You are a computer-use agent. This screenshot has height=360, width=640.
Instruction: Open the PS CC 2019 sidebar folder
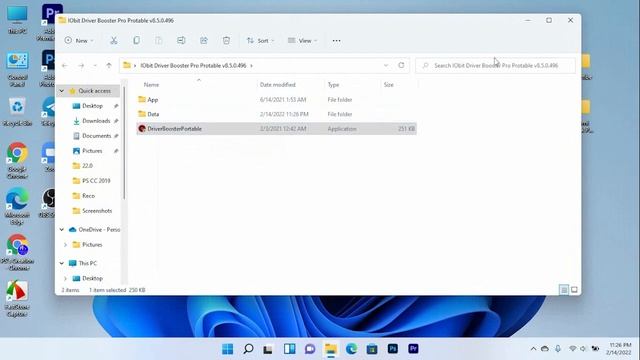click(96, 180)
